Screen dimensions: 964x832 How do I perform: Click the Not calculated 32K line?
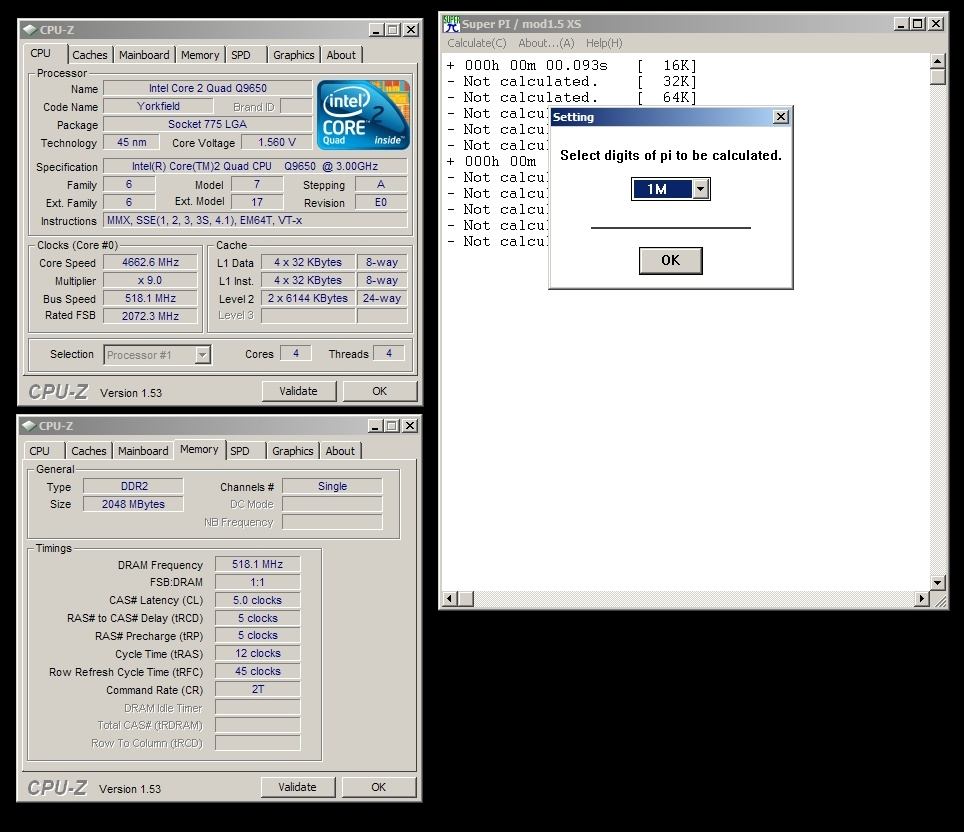coord(572,82)
